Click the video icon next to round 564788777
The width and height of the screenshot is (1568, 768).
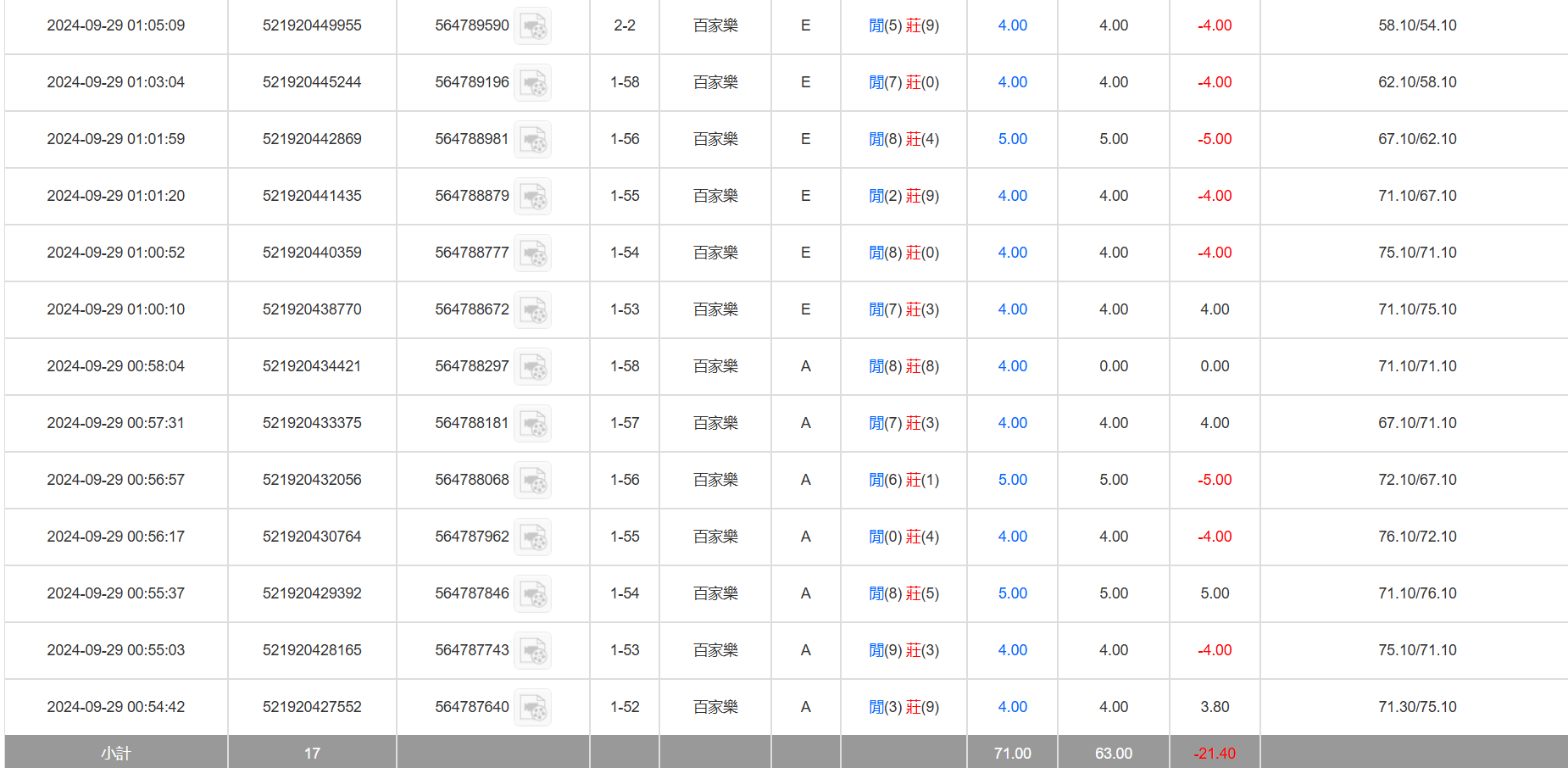tap(533, 253)
